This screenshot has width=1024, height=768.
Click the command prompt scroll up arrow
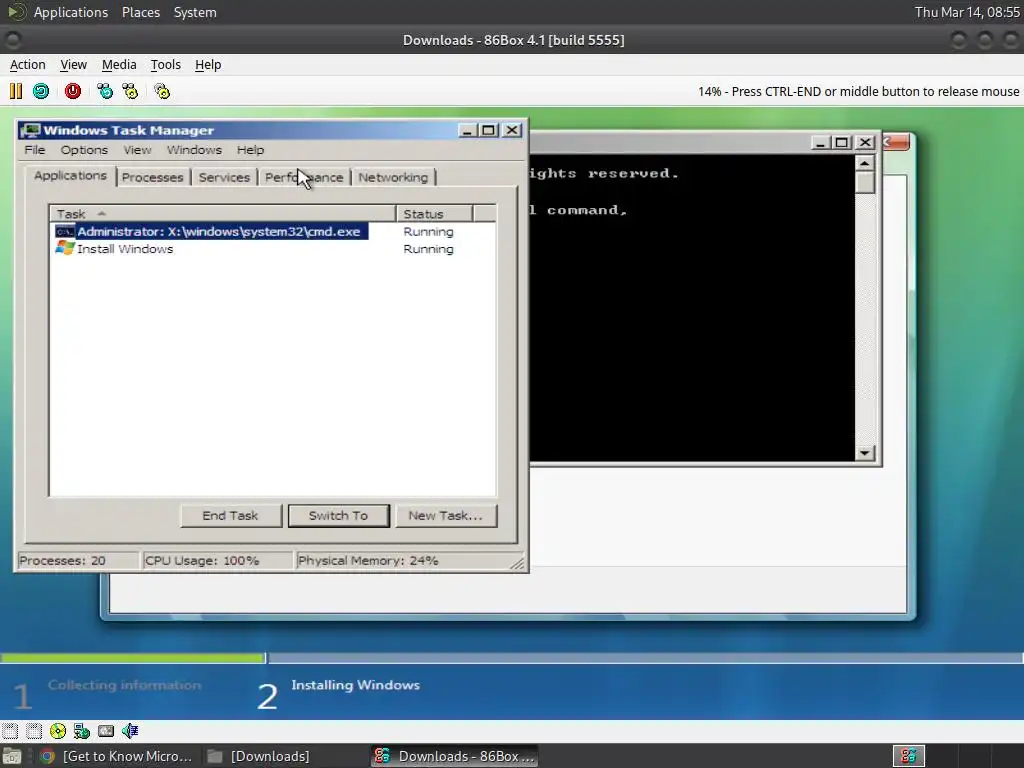[x=865, y=163]
